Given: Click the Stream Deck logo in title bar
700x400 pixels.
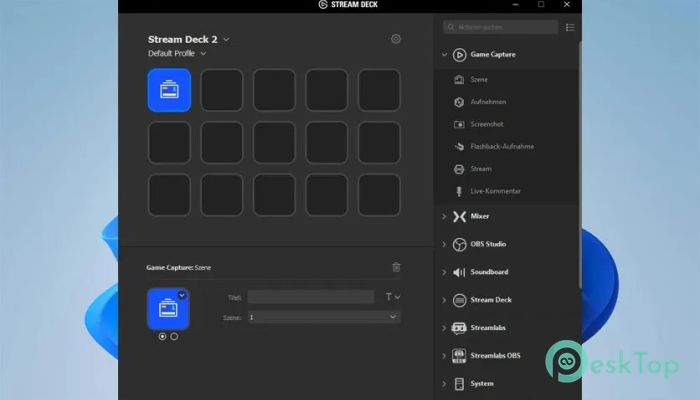Looking at the screenshot, I should tap(323, 4).
